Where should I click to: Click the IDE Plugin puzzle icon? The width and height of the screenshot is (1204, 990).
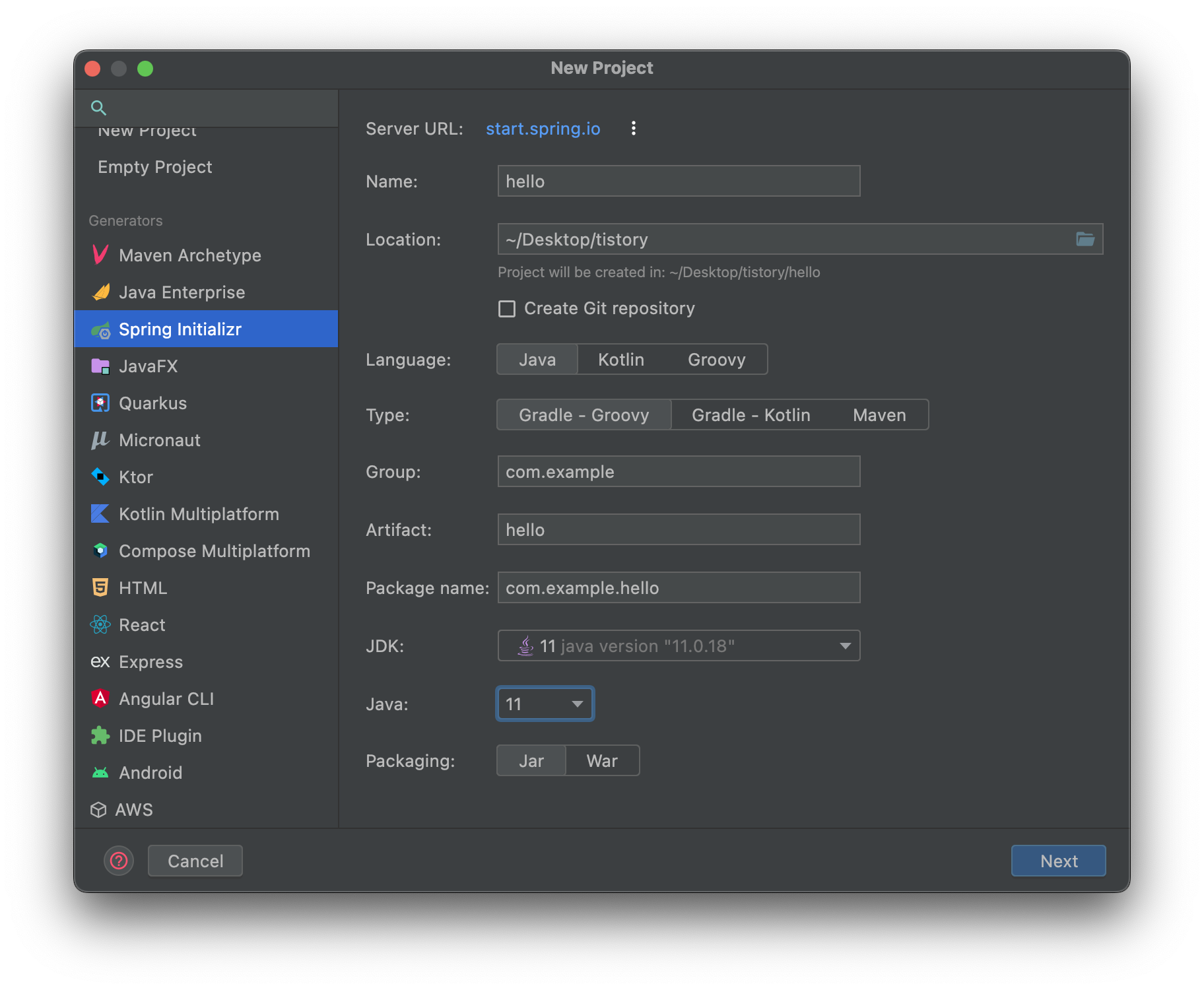100,735
